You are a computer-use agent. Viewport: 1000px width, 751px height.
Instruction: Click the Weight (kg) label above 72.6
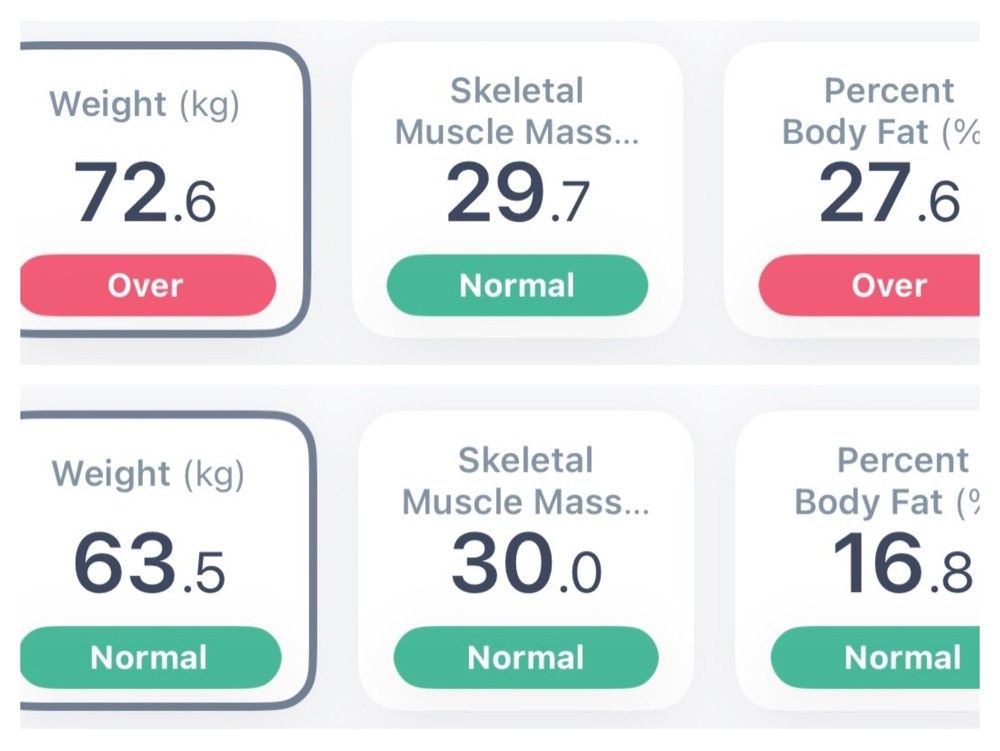[x=145, y=104]
